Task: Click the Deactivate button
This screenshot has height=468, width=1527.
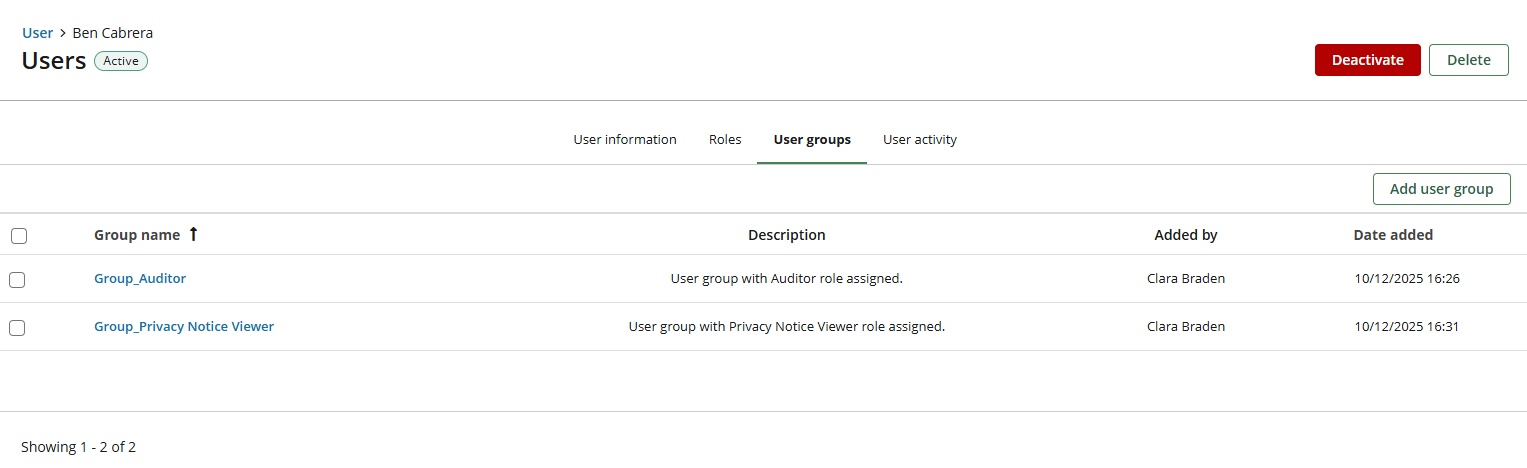Action: (1367, 60)
